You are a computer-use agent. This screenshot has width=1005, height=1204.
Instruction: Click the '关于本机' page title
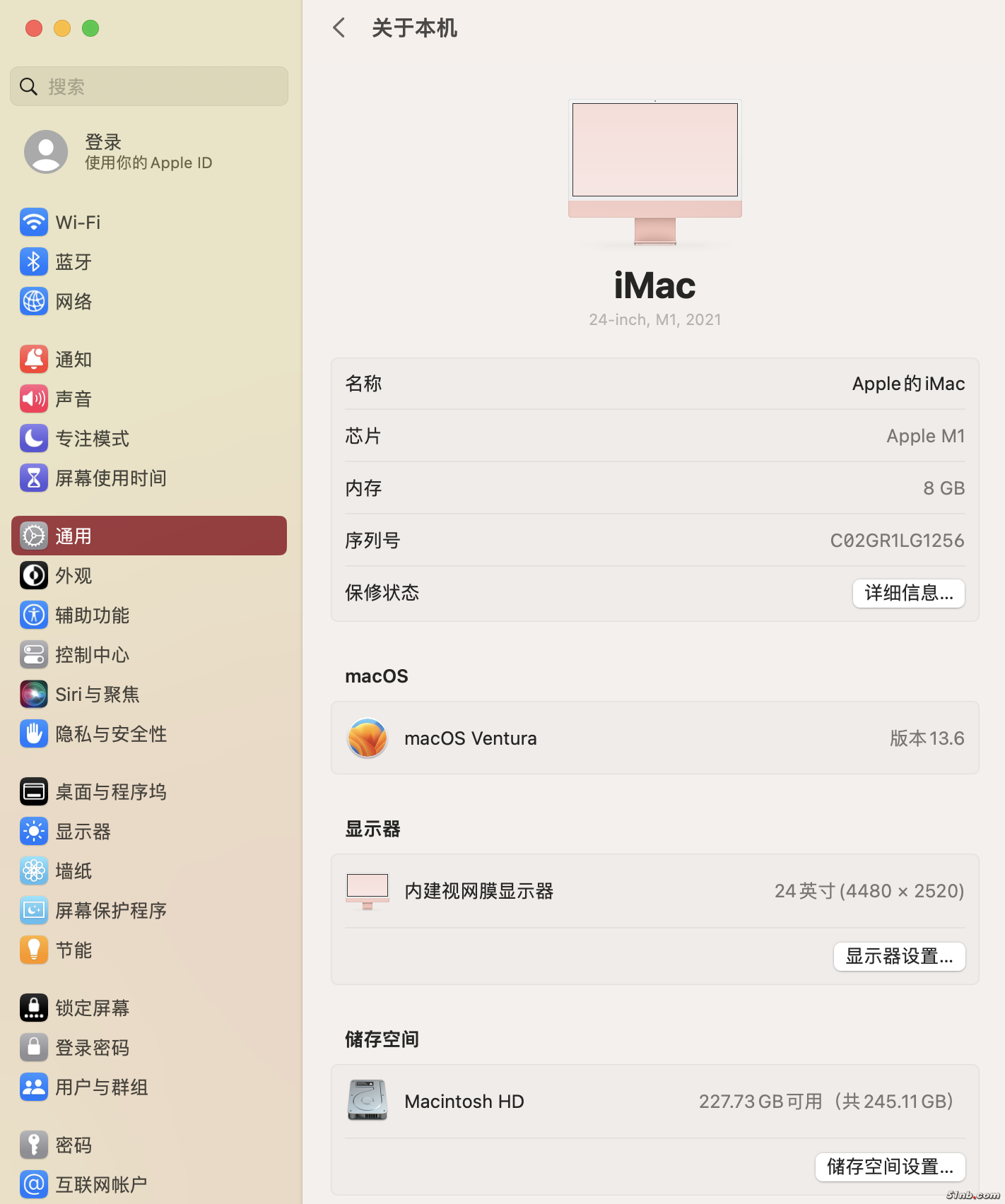[415, 28]
